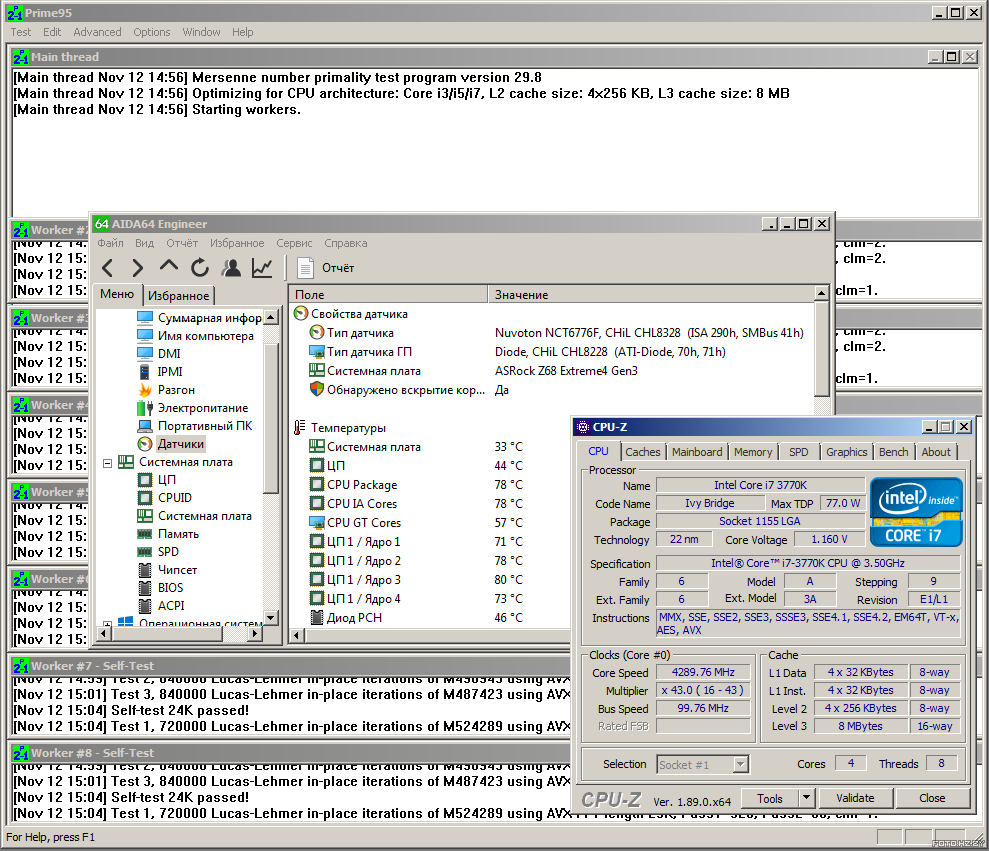
Task: Select SPD tree item in AIDA64
Action: pos(158,551)
